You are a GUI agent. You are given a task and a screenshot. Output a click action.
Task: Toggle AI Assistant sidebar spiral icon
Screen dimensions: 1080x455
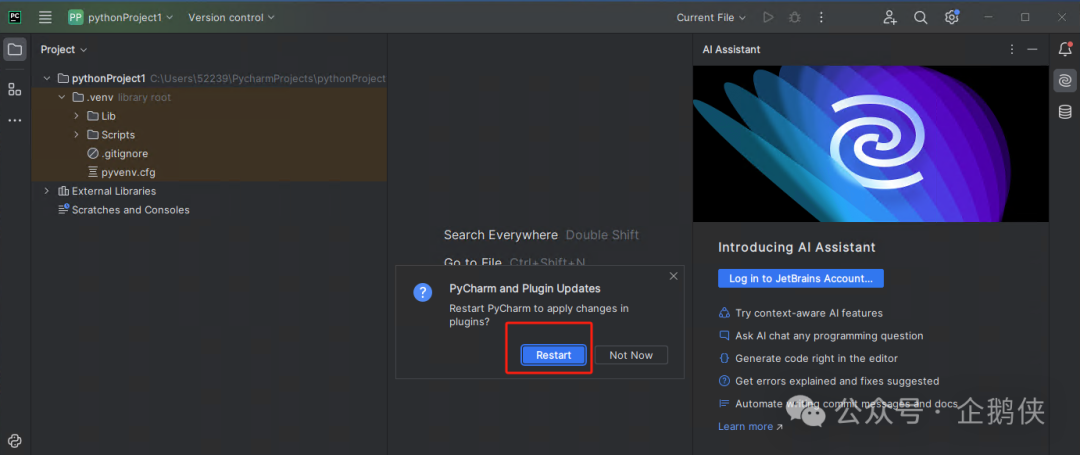(1065, 81)
